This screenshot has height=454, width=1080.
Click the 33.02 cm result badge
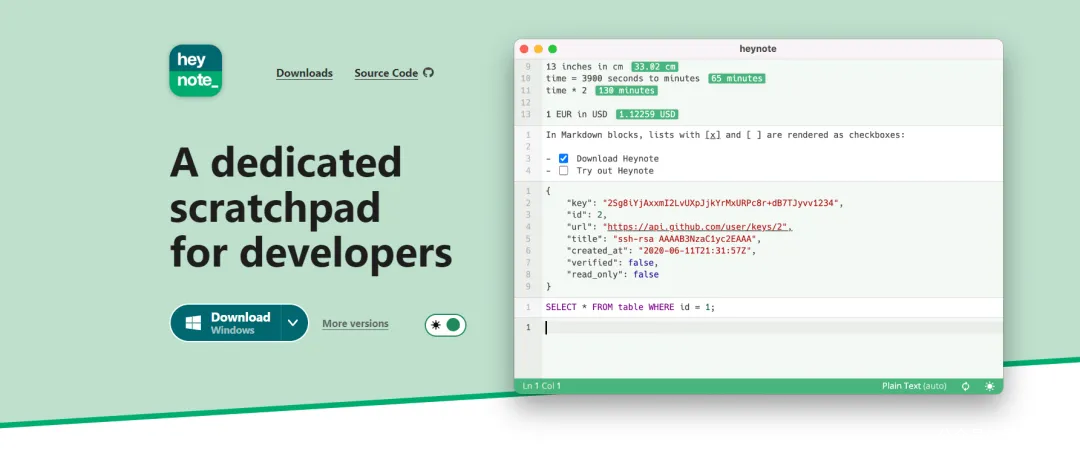pos(655,67)
